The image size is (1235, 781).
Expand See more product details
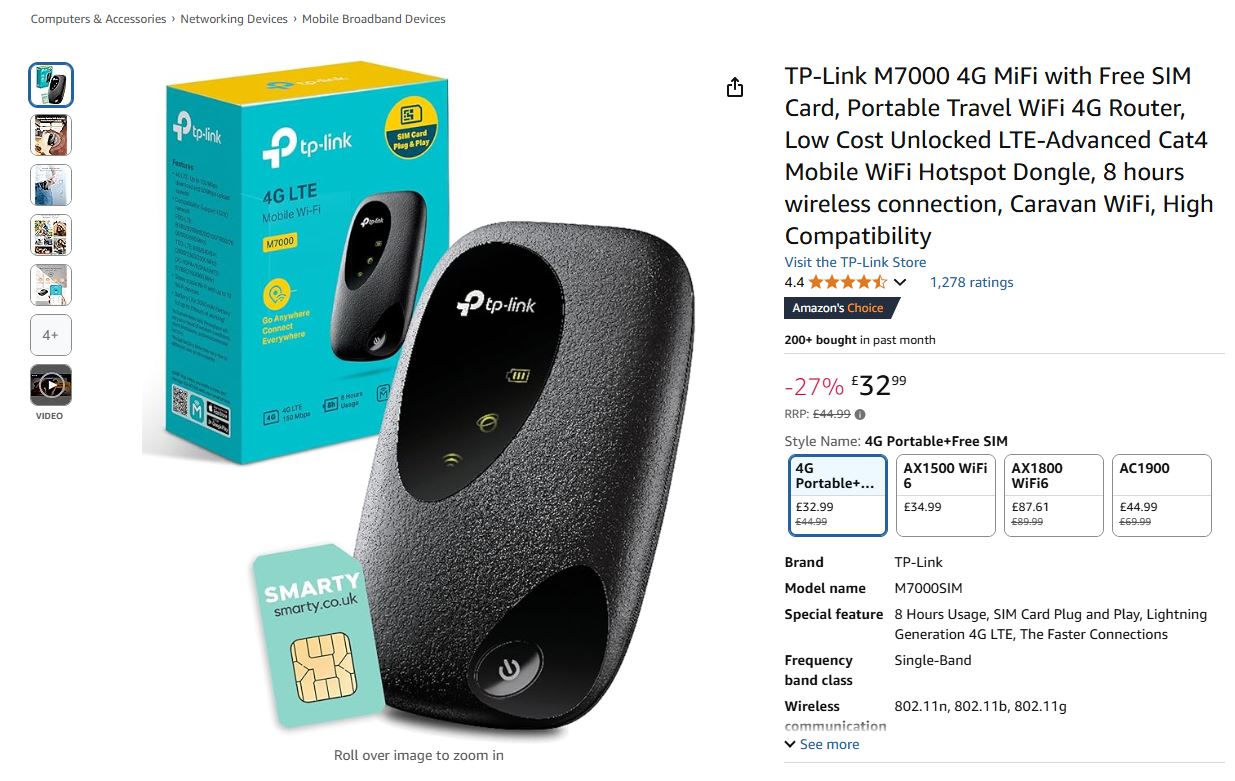[x=822, y=744]
